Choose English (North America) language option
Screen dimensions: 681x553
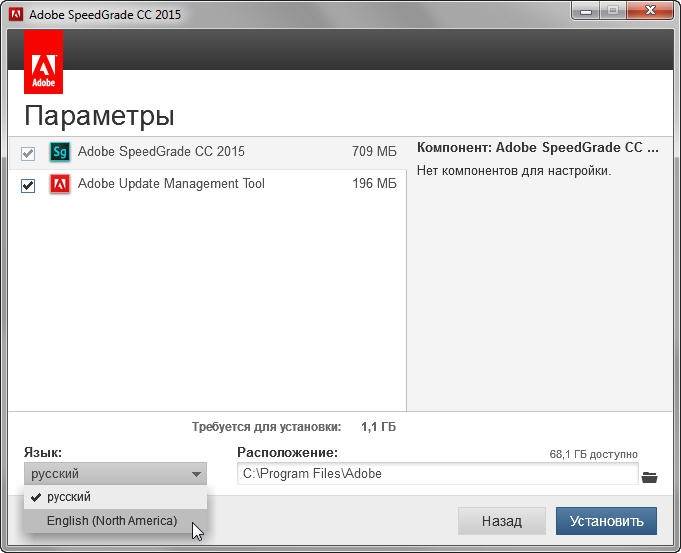[116, 520]
